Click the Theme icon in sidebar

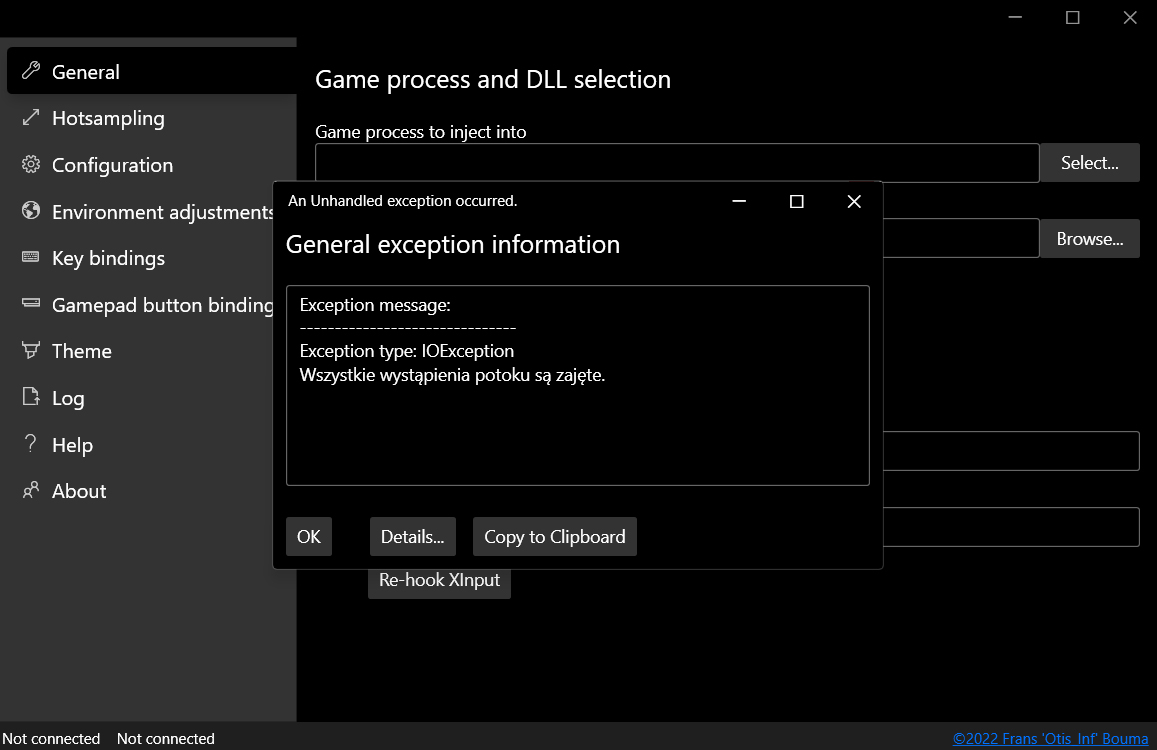31,350
